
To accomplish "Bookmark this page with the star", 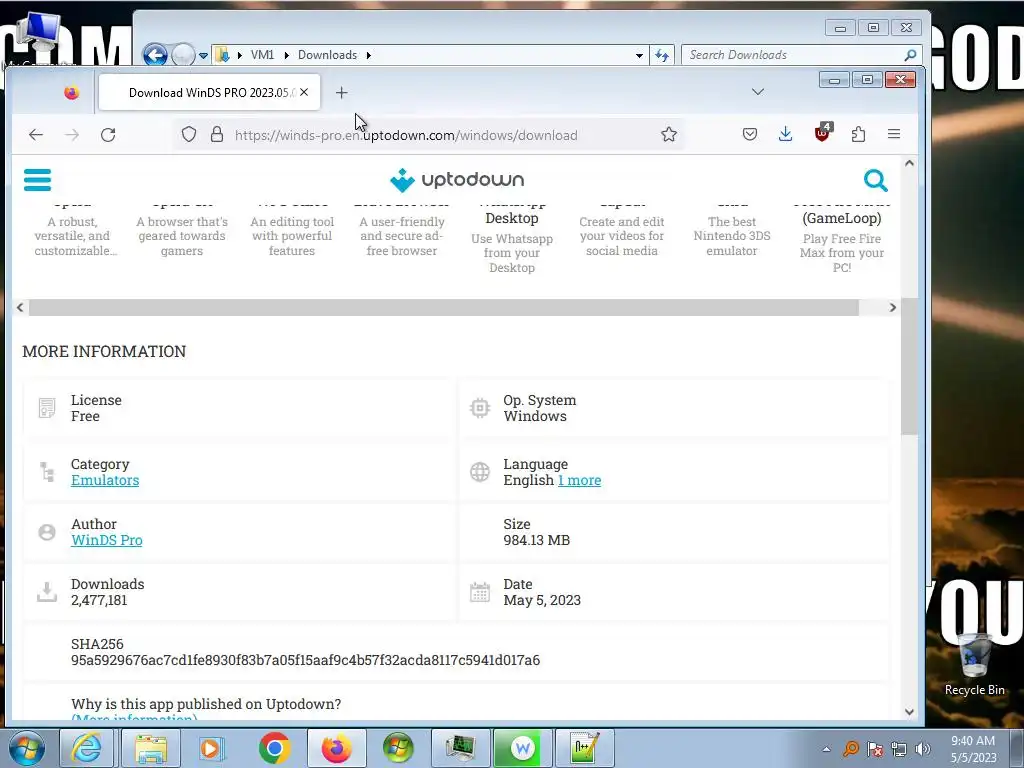I will click(x=669, y=135).
